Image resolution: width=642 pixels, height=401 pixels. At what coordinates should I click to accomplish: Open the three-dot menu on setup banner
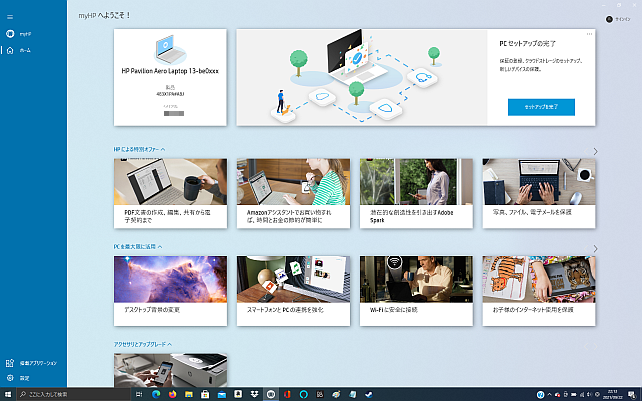tap(590, 34)
